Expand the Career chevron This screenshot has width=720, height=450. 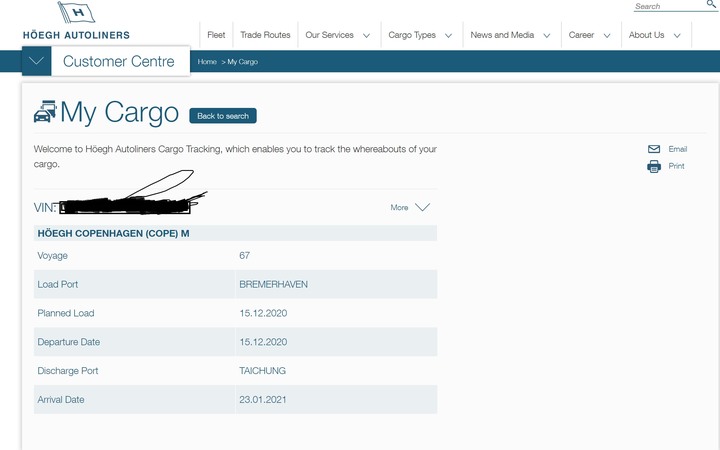tap(607, 35)
